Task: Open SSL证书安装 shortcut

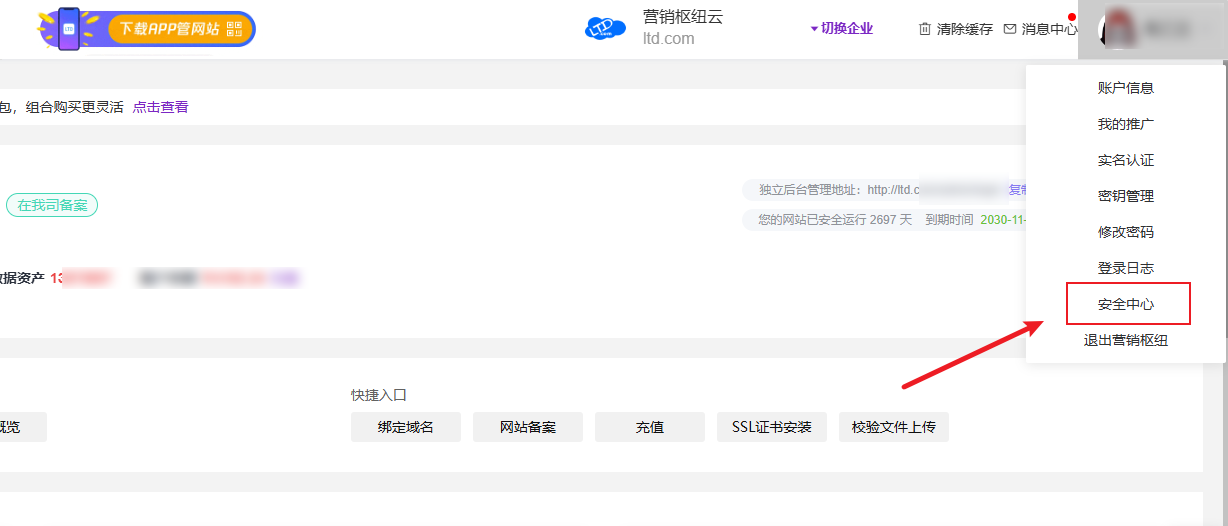Action: (771, 427)
